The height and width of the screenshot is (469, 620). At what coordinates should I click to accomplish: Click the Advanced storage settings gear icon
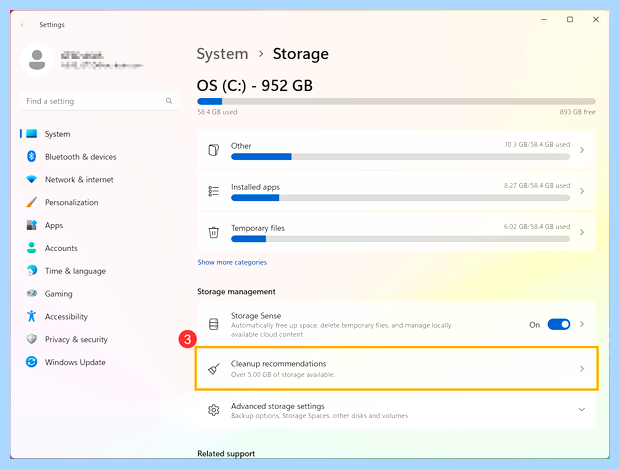click(x=214, y=410)
